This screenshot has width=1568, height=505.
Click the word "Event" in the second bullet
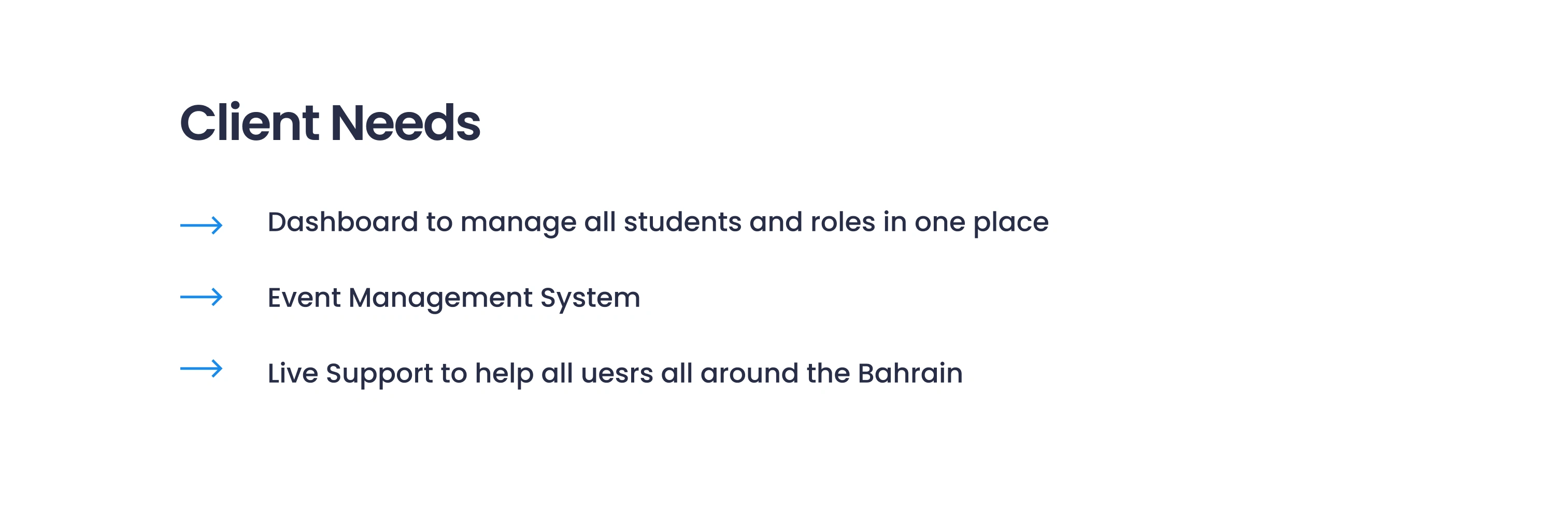click(x=304, y=298)
